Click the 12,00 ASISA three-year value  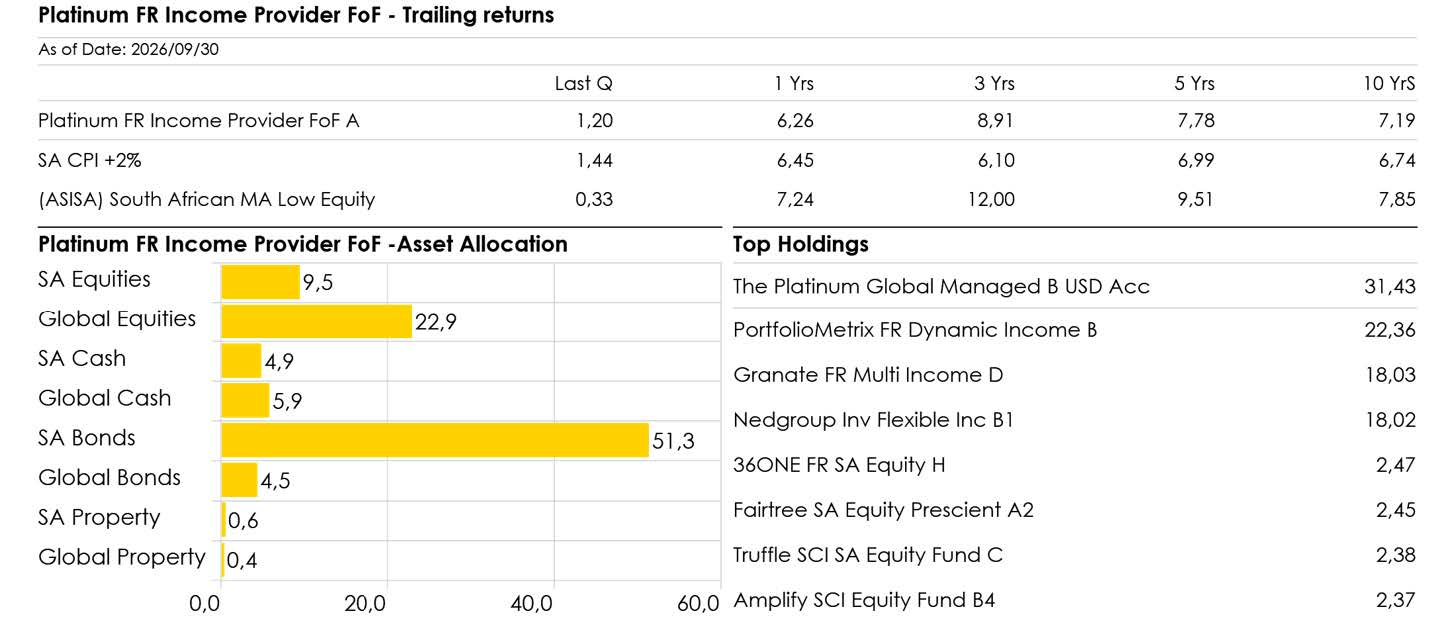click(x=990, y=199)
